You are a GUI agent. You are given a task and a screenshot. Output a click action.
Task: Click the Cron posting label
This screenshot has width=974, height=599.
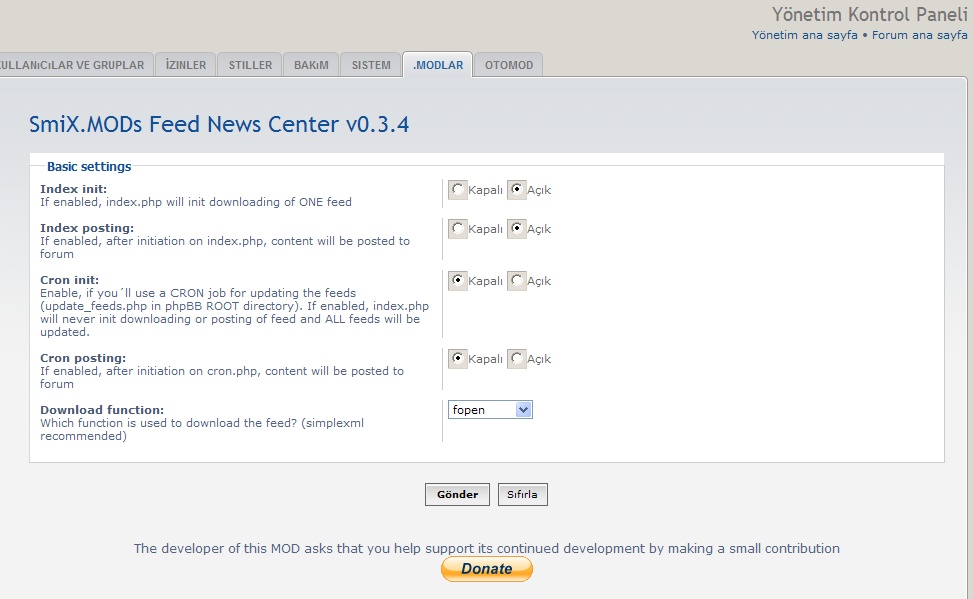click(83, 358)
